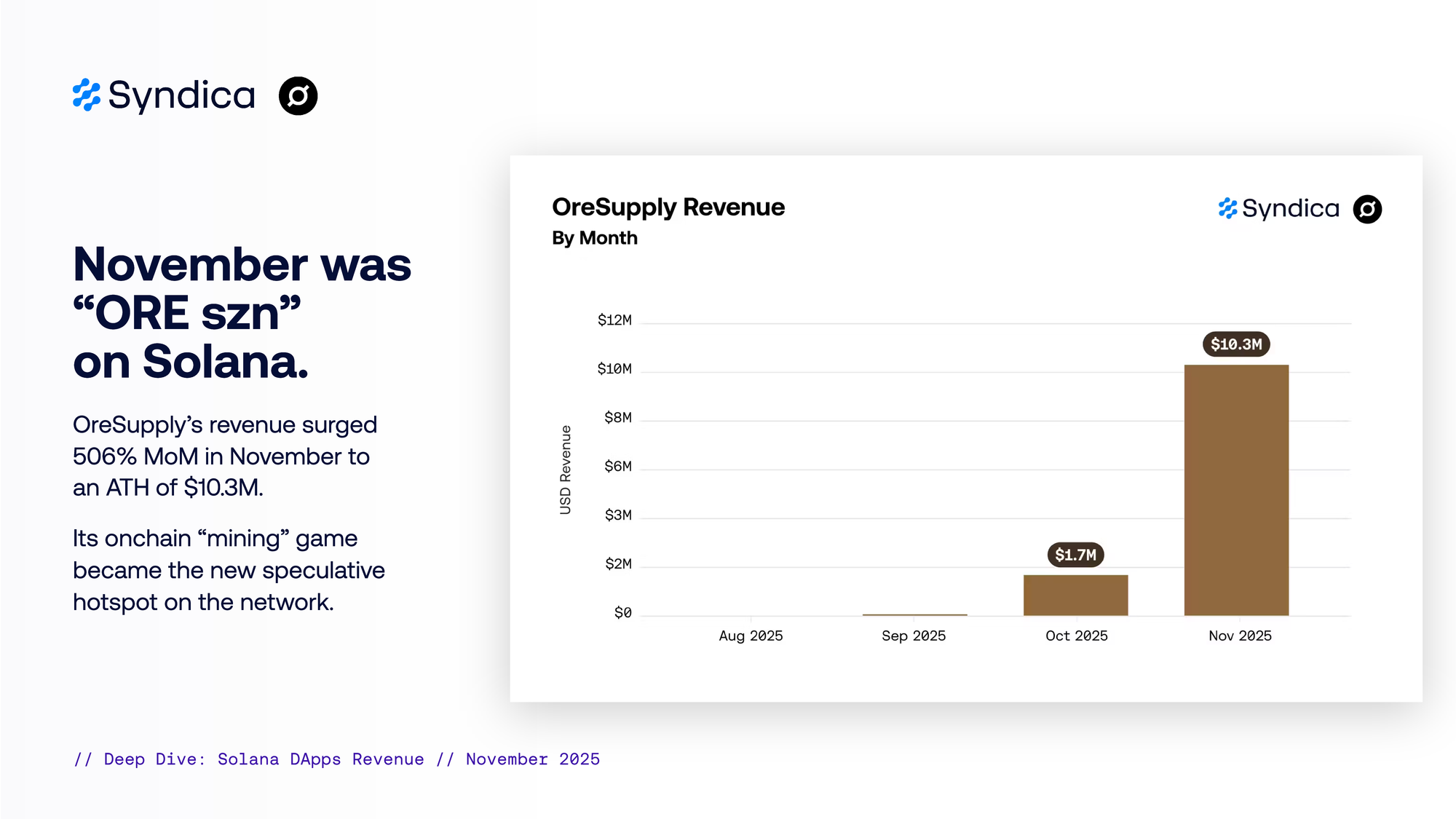Click the OreSupply Revenue chart title

click(x=668, y=207)
